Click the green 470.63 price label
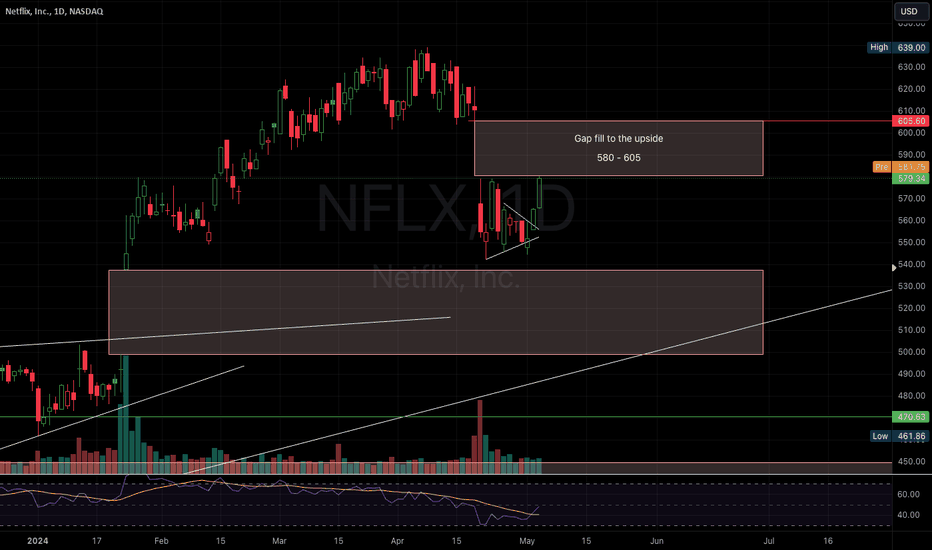The height and width of the screenshot is (550, 932). 911,417
